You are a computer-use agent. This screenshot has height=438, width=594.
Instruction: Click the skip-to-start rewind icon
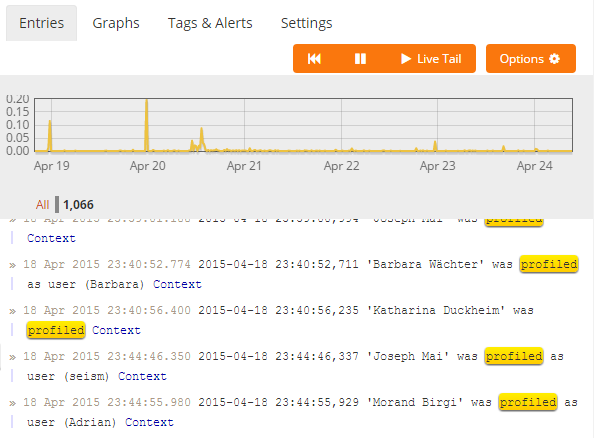click(314, 59)
